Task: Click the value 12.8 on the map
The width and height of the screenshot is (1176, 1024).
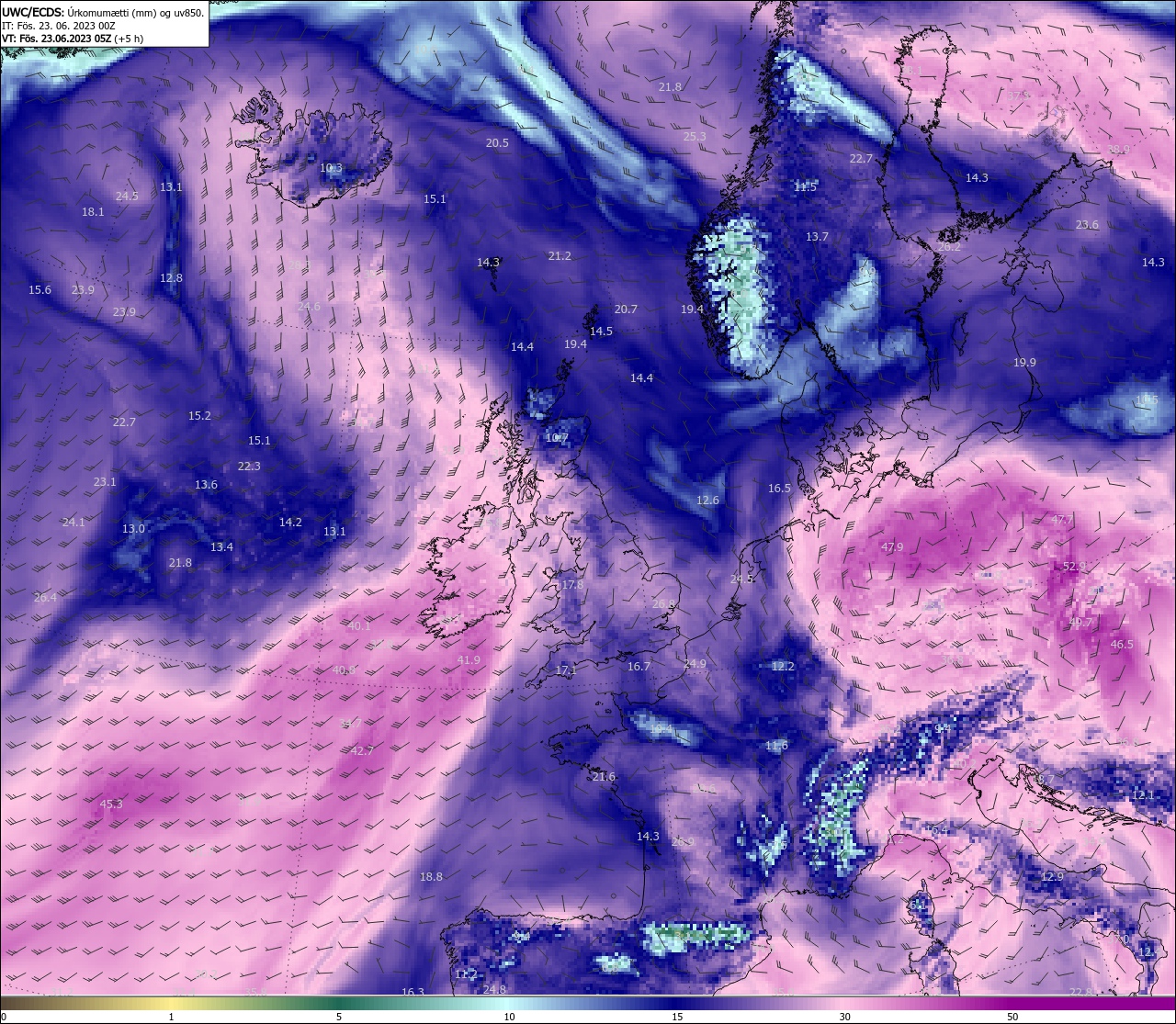Action: [x=171, y=278]
